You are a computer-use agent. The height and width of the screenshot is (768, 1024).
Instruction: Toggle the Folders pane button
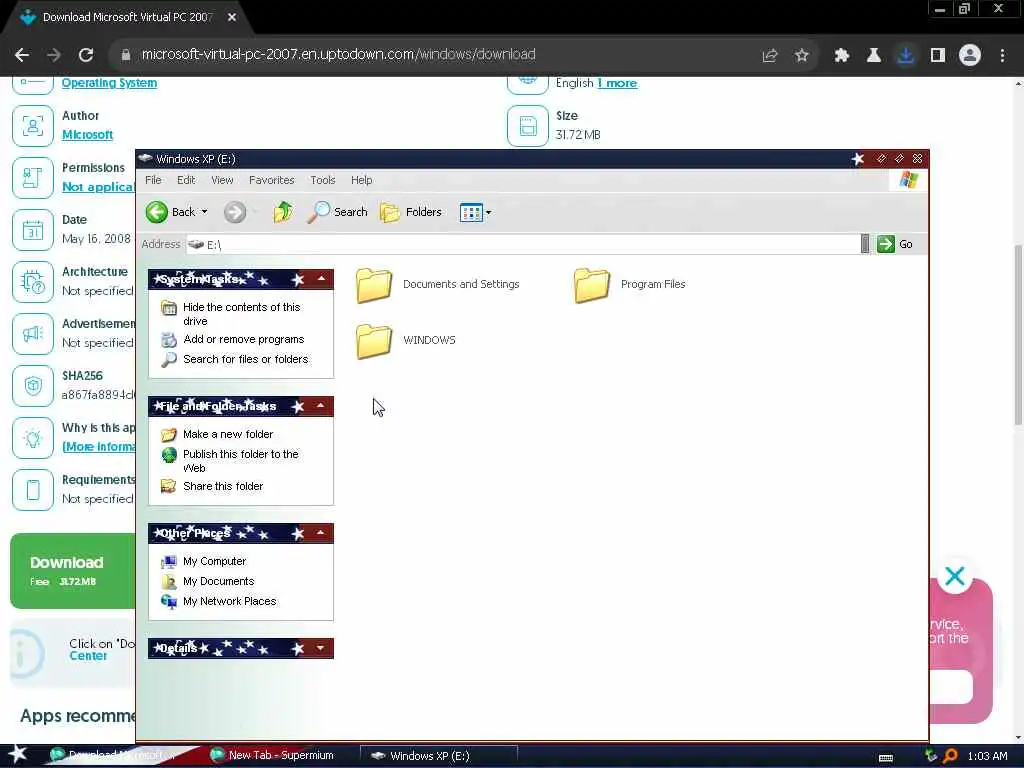[411, 212]
